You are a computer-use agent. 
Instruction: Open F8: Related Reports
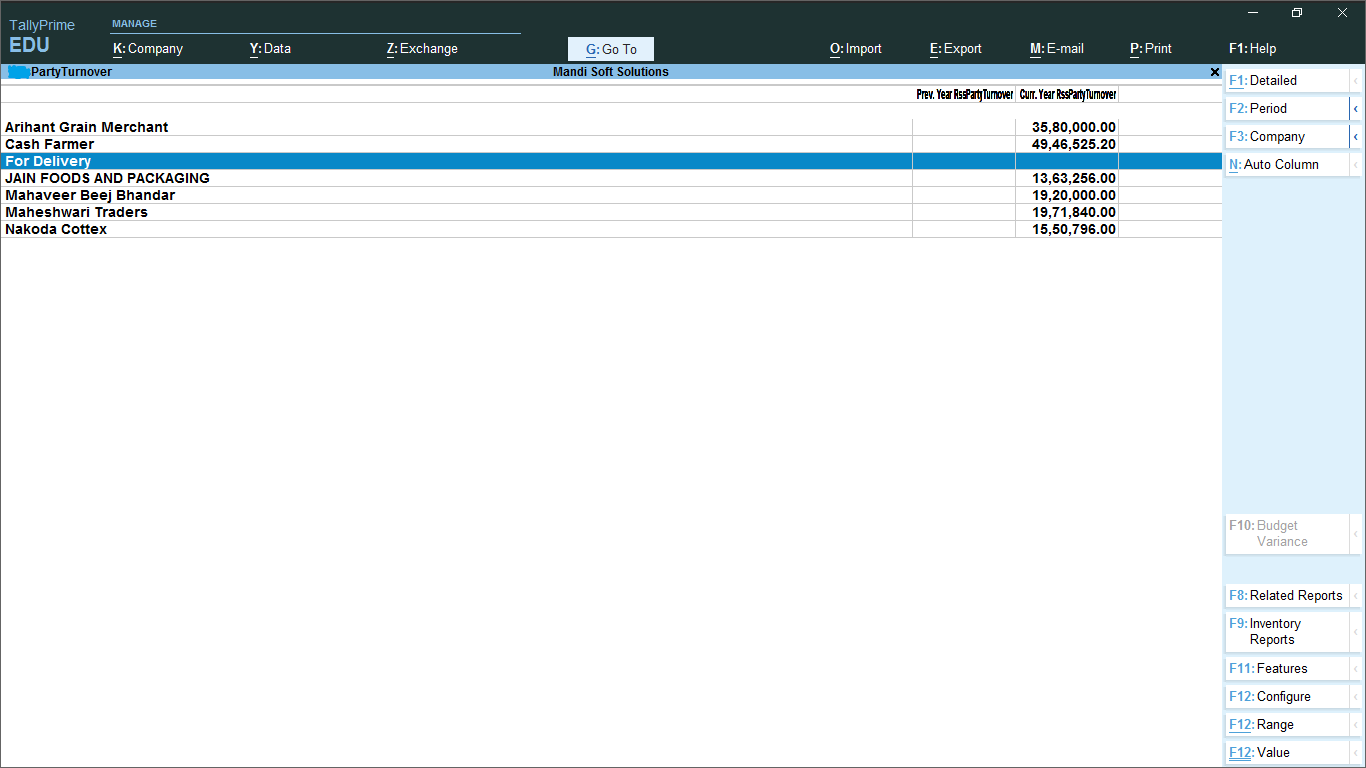(1285, 596)
